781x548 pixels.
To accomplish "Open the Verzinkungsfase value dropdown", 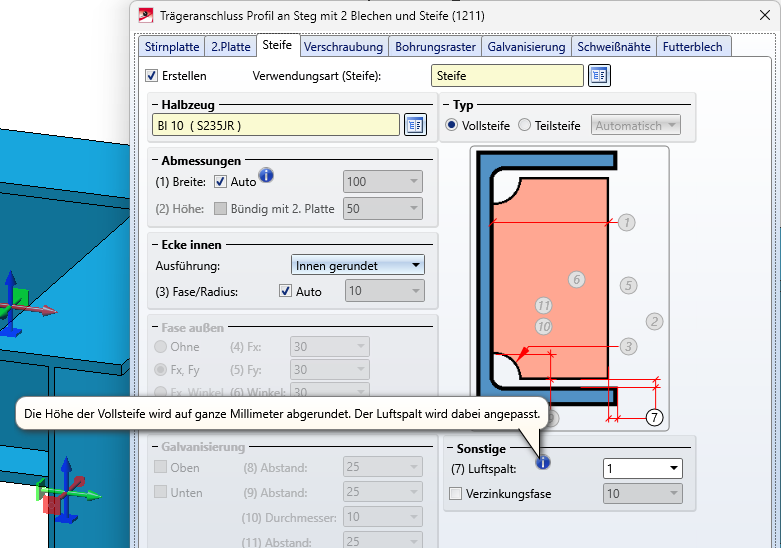I will pyautogui.click(x=643, y=494).
